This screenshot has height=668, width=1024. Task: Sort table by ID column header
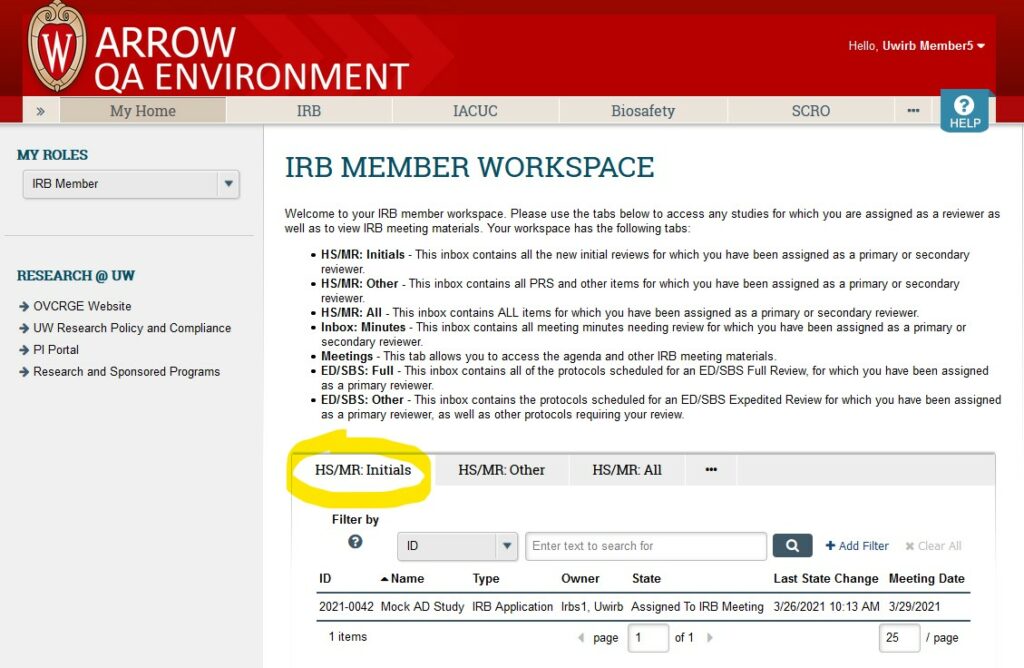pos(325,579)
